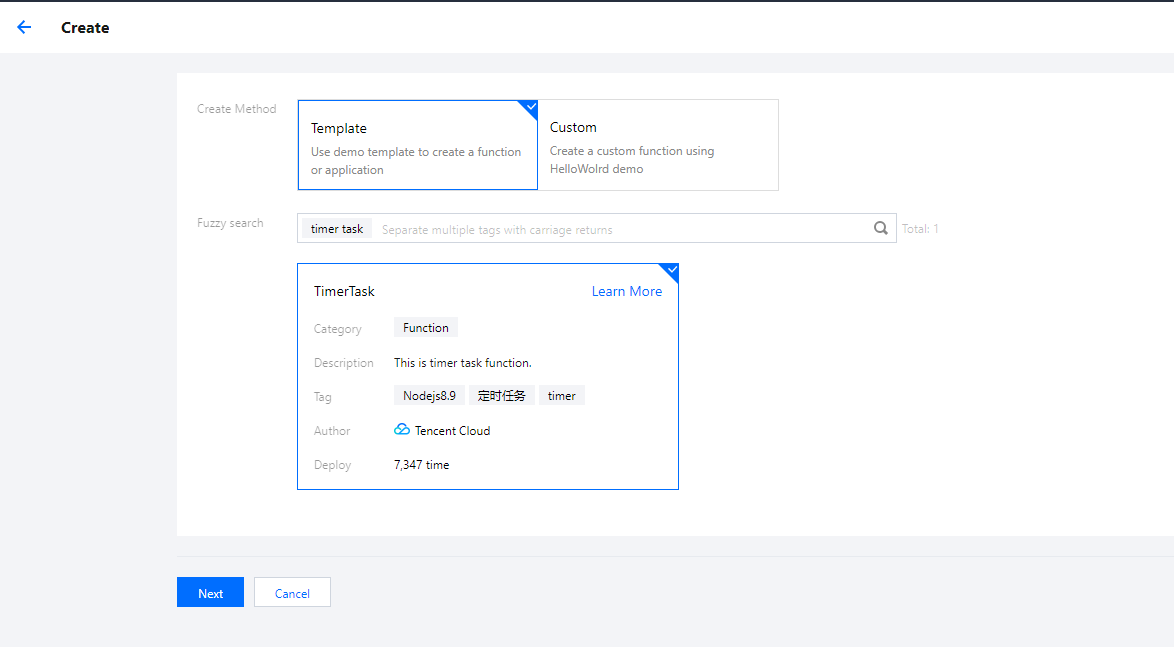Click the Tencent Cloud logo icon
The height and width of the screenshot is (647, 1174).
(402, 430)
